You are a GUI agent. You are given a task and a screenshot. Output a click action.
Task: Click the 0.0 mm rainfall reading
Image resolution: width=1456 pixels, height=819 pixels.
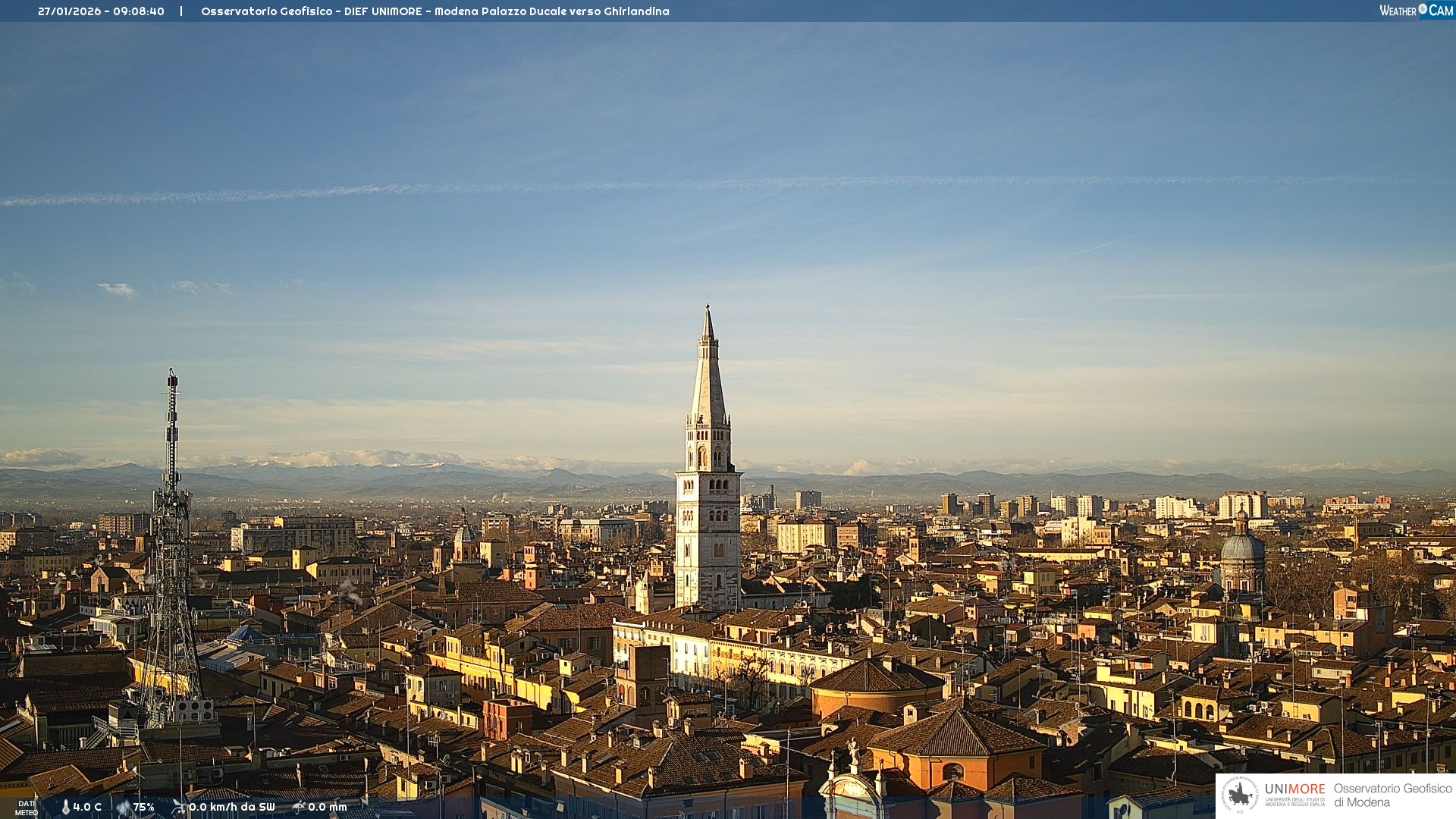[328, 807]
